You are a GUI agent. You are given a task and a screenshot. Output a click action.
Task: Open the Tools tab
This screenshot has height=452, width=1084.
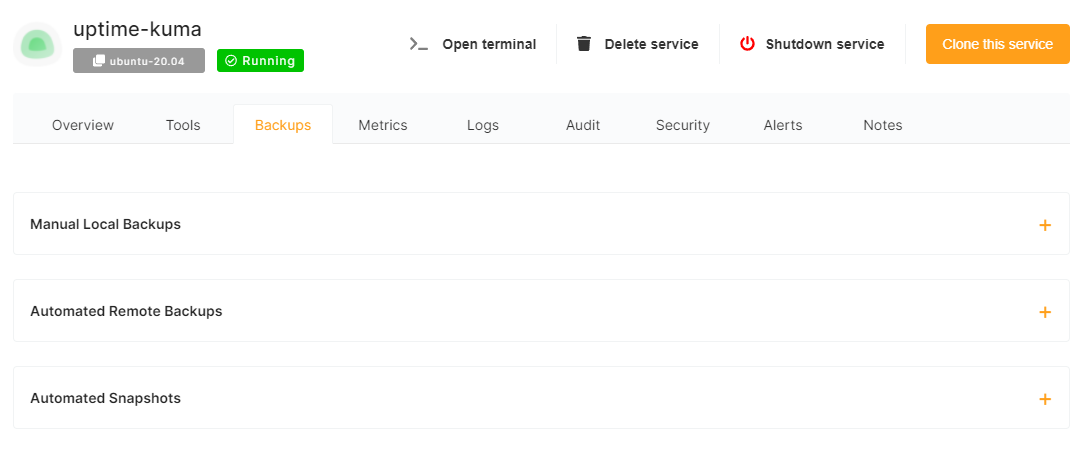(x=183, y=125)
